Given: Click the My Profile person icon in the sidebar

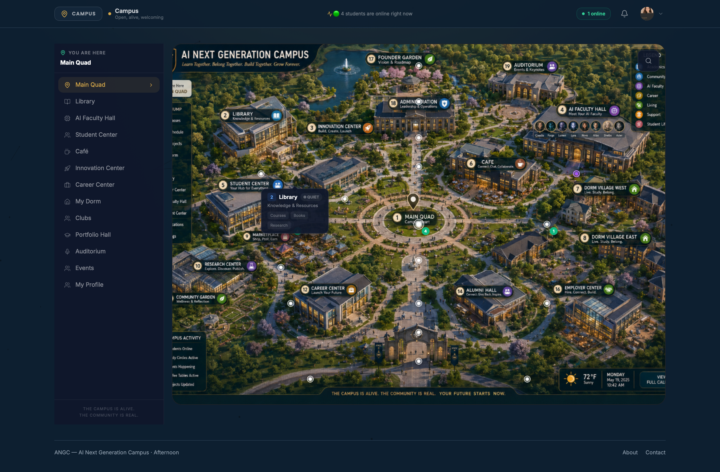Looking at the screenshot, I should point(67,285).
